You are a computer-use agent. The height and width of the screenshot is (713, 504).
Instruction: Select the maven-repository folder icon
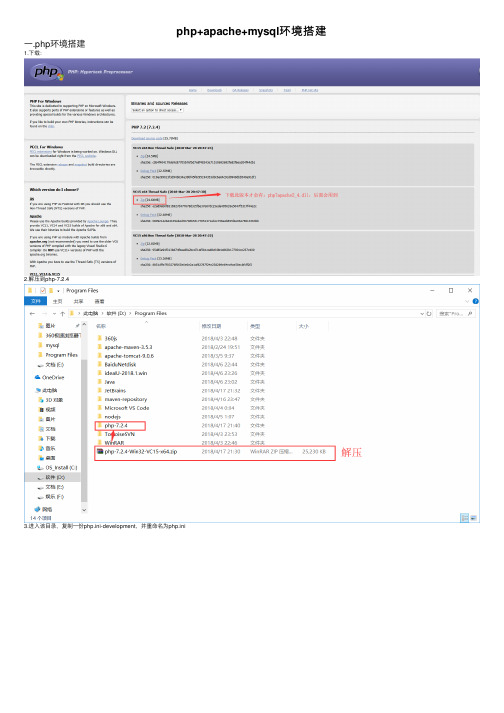pyautogui.click(x=100, y=399)
